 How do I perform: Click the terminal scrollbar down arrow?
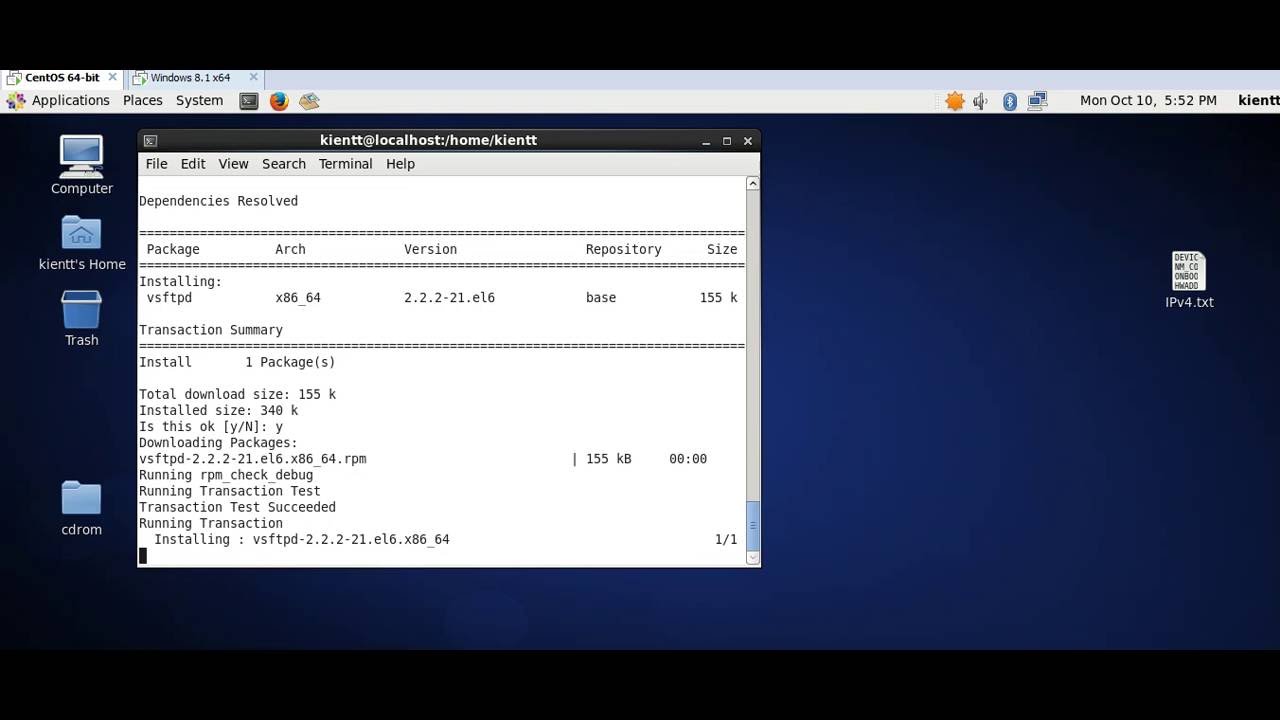[x=753, y=558]
